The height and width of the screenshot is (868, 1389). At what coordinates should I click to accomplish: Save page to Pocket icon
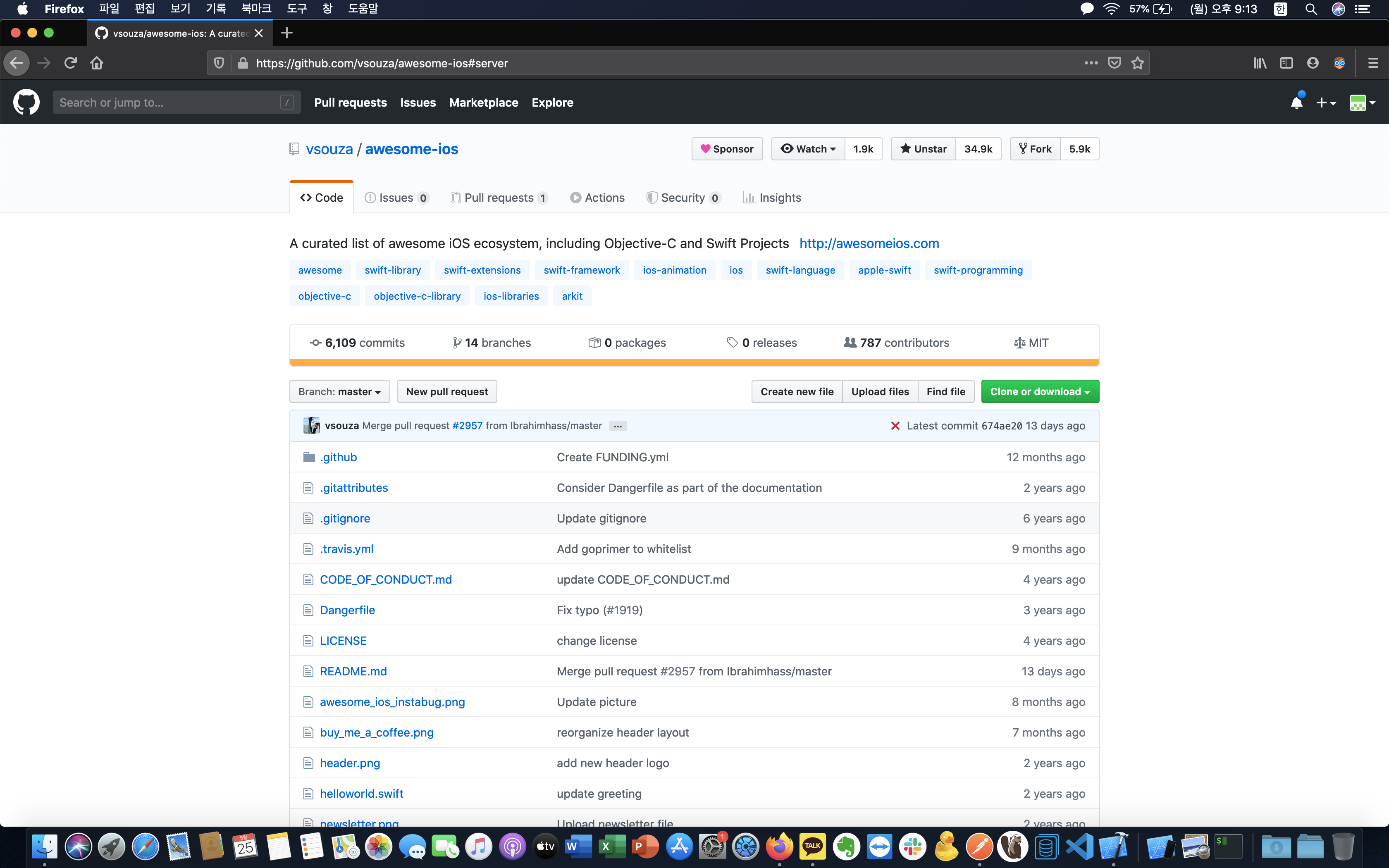pos(1114,62)
